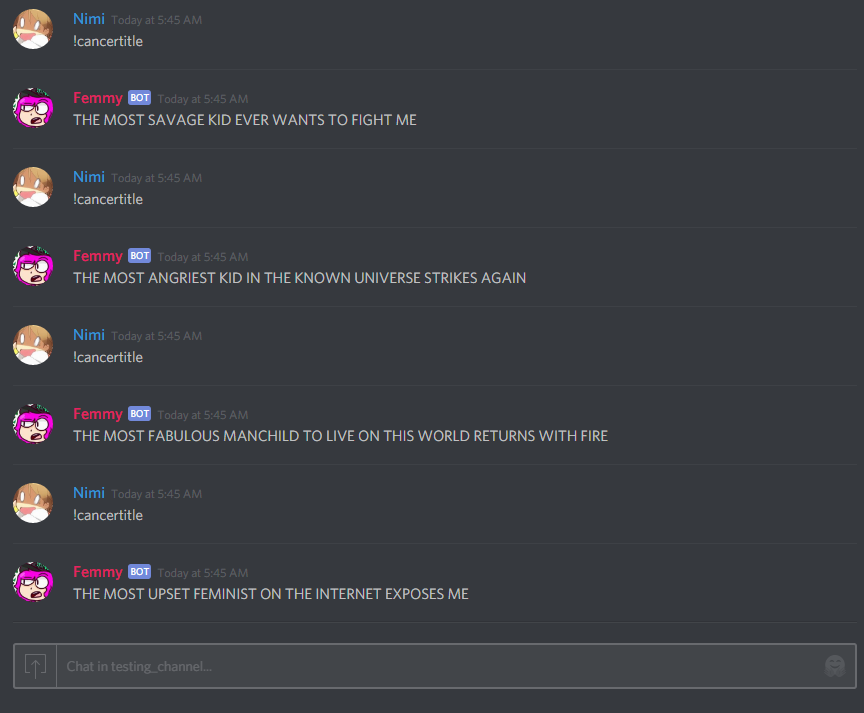Click the message ending RETURNS WITH FIRE

[341, 436]
